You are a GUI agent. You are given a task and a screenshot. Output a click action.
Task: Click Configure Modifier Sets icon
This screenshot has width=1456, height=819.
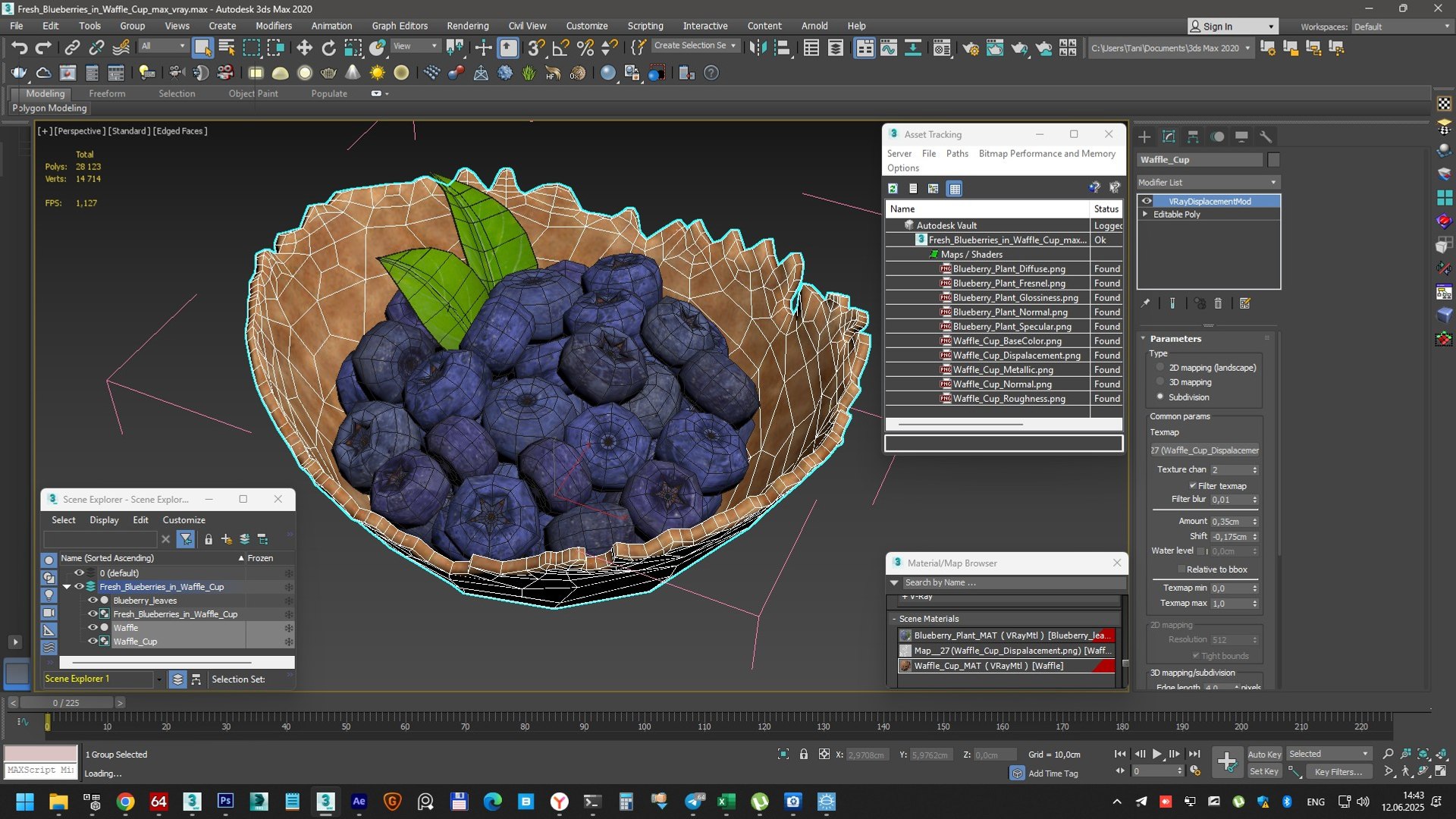point(1244,303)
